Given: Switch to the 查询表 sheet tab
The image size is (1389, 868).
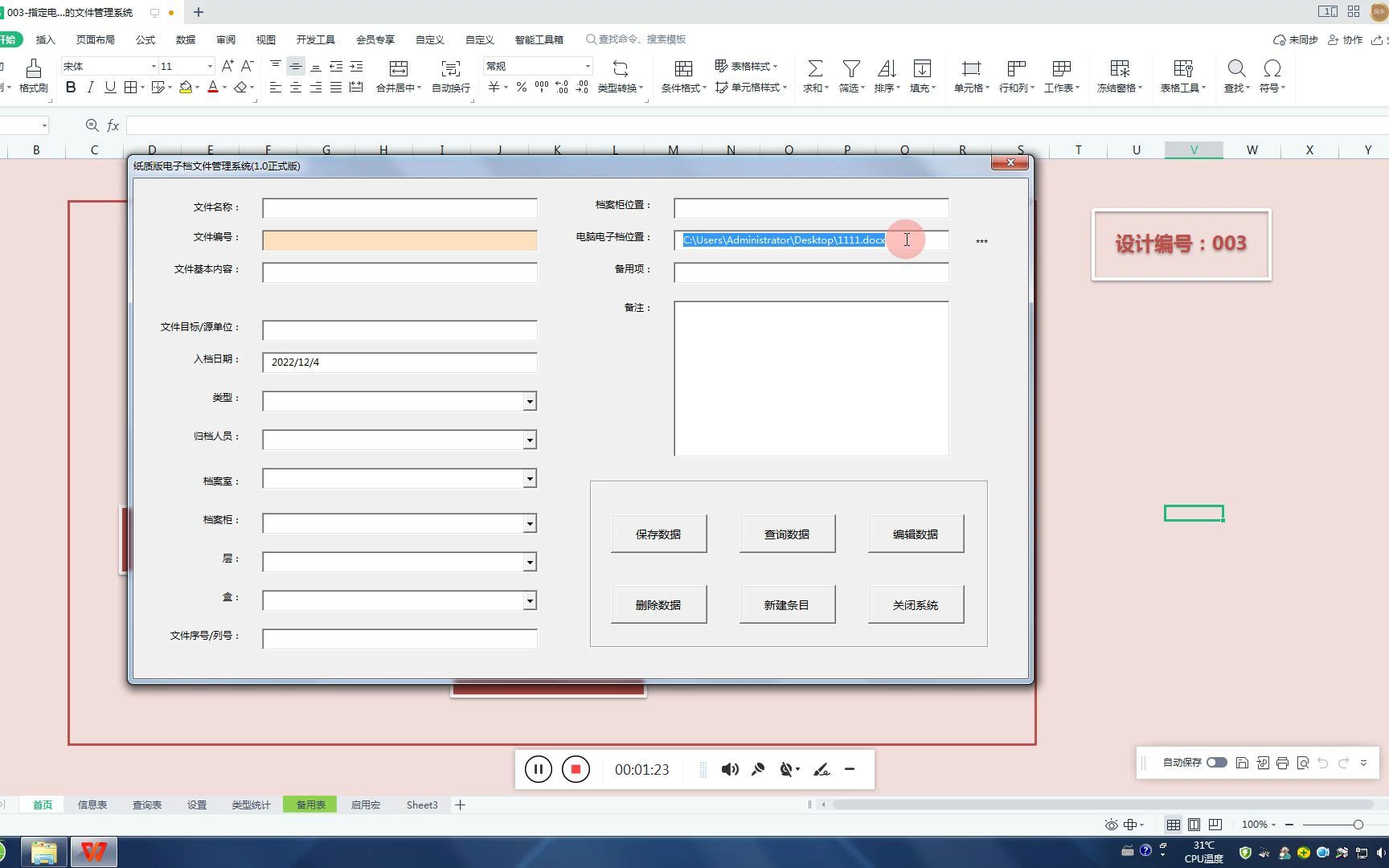Looking at the screenshot, I should [x=147, y=805].
